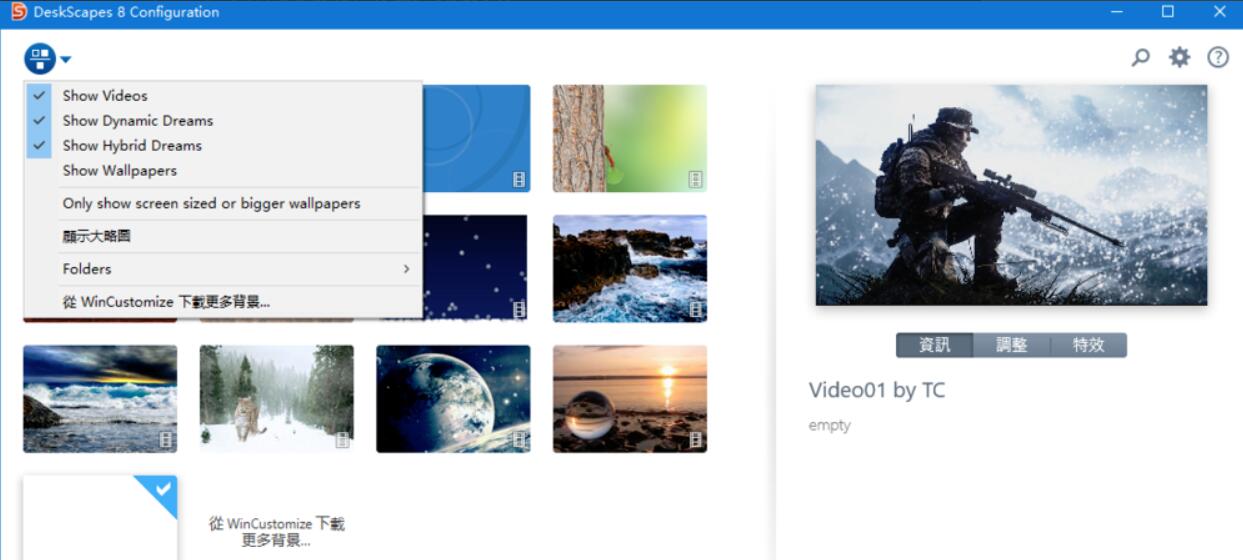Select Only show screen sized or bigger wallpapers
This screenshot has height=560, width=1243.
(x=211, y=204)
